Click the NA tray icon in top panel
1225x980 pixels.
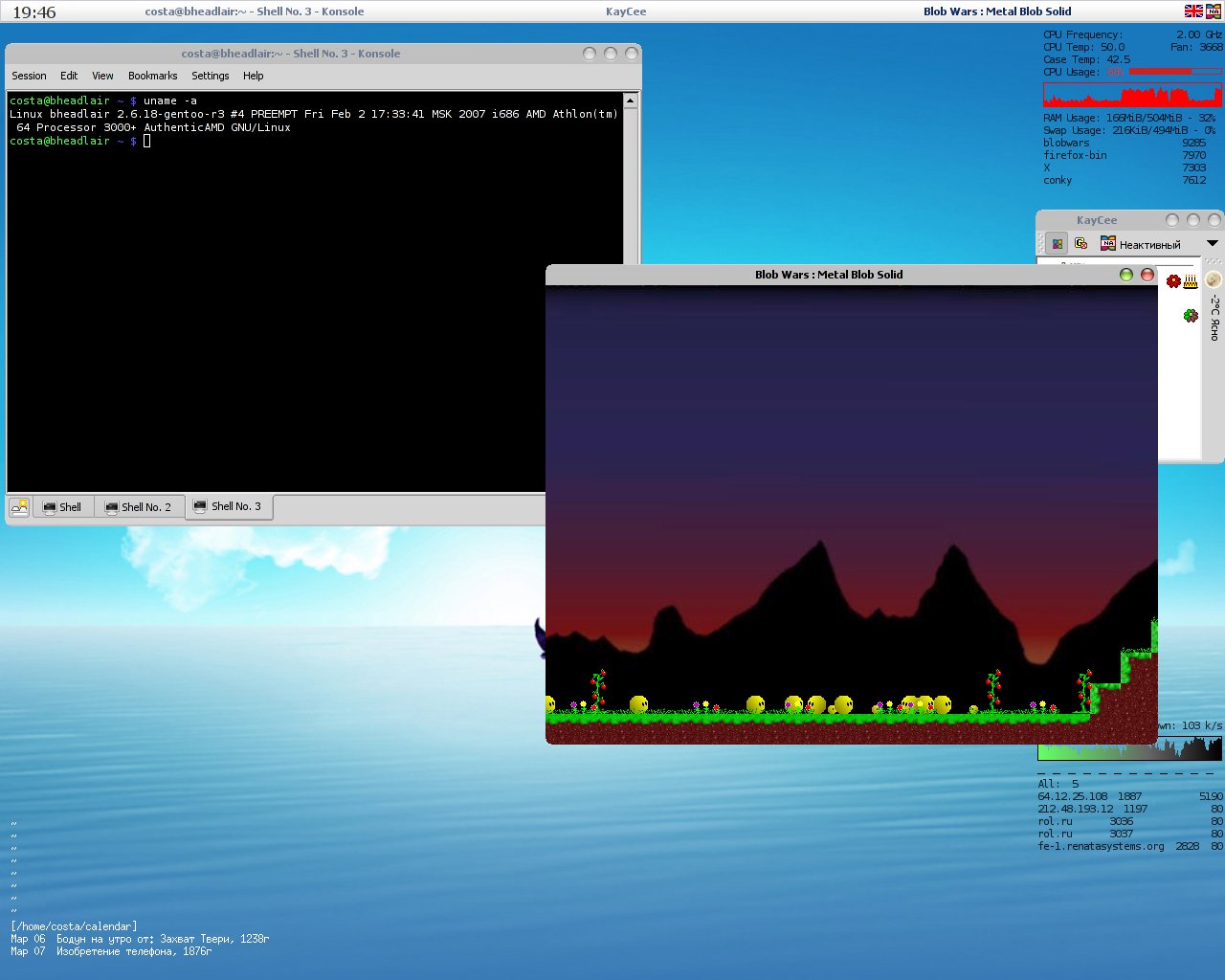(1213, 11)
